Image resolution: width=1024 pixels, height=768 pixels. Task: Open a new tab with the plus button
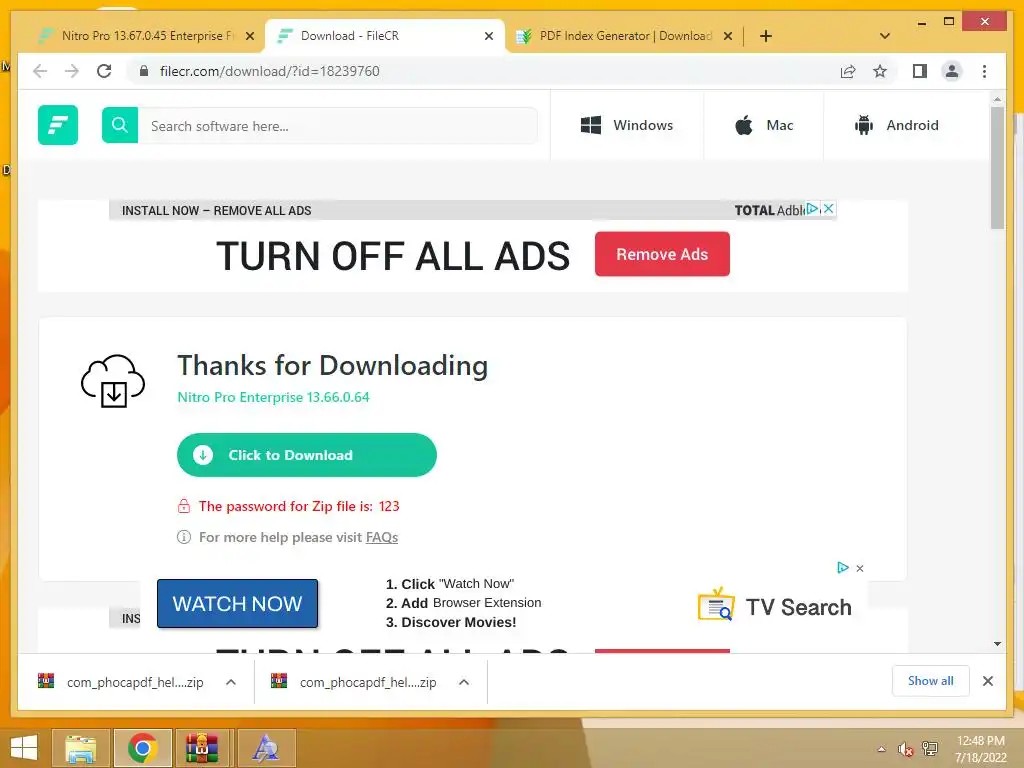[x=766, y=36]
